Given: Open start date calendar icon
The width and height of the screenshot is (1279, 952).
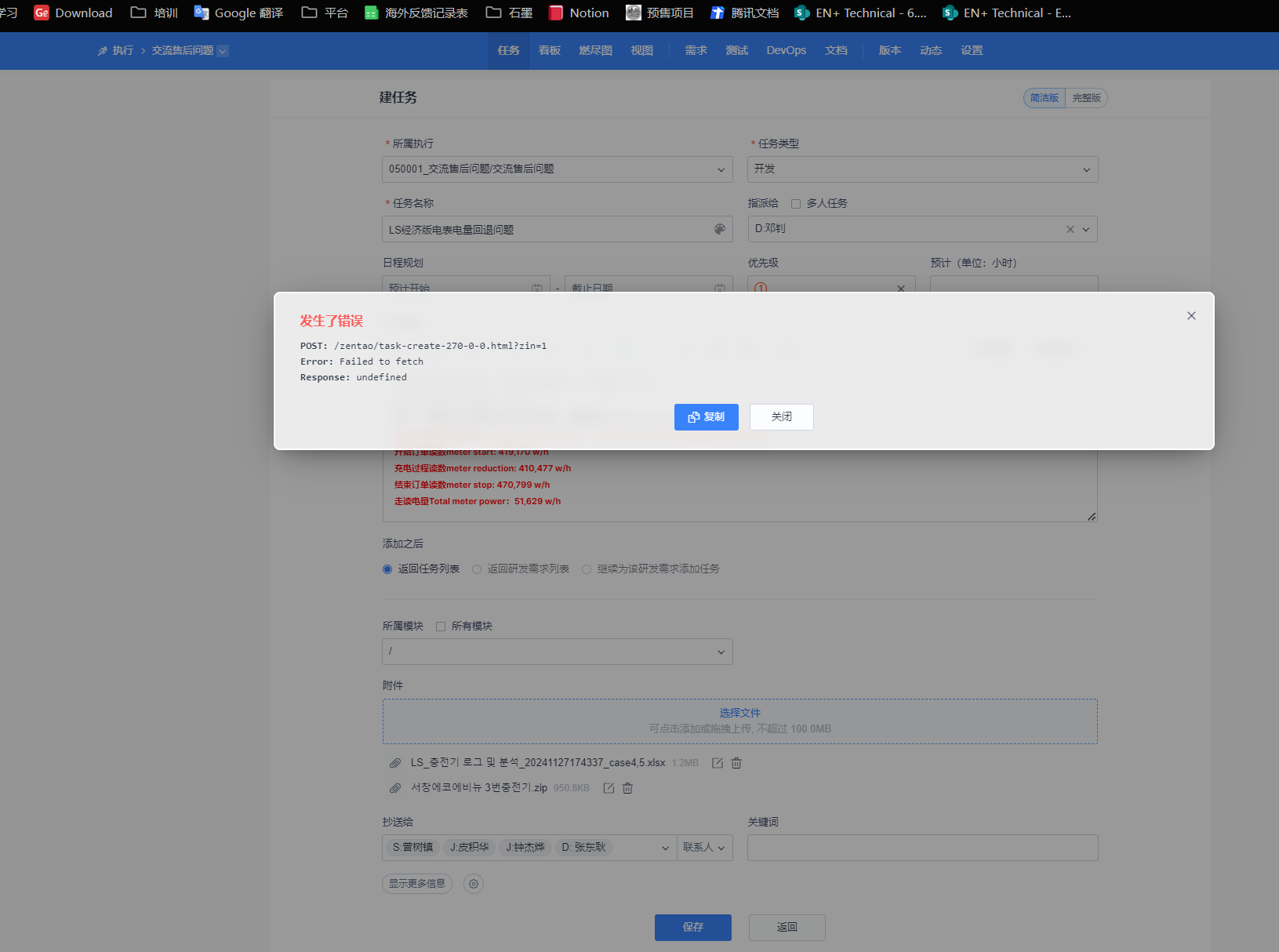Looking at the screenshot, I should (537, 288).
